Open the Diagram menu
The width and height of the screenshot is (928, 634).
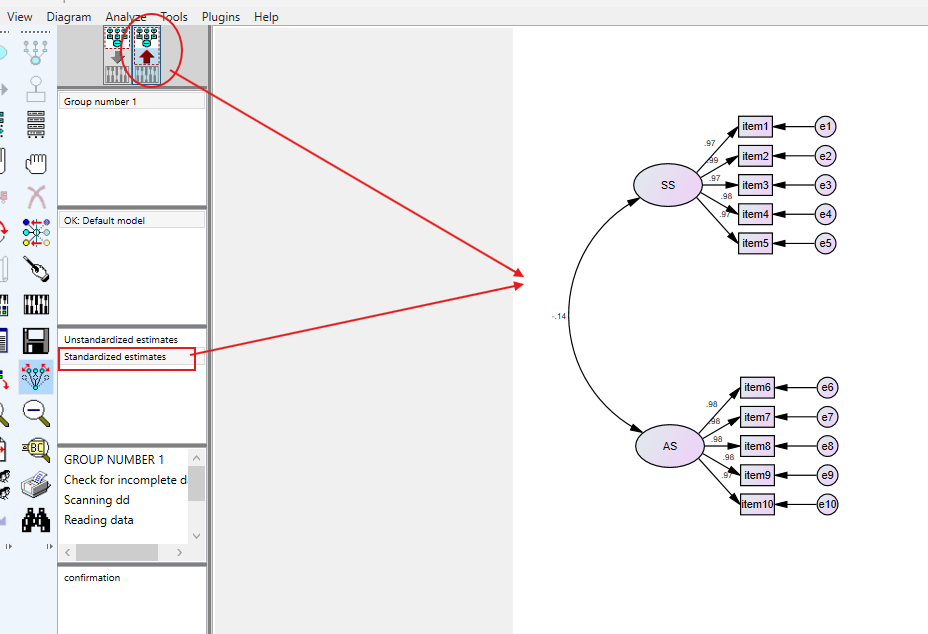(x=68, y=17)
